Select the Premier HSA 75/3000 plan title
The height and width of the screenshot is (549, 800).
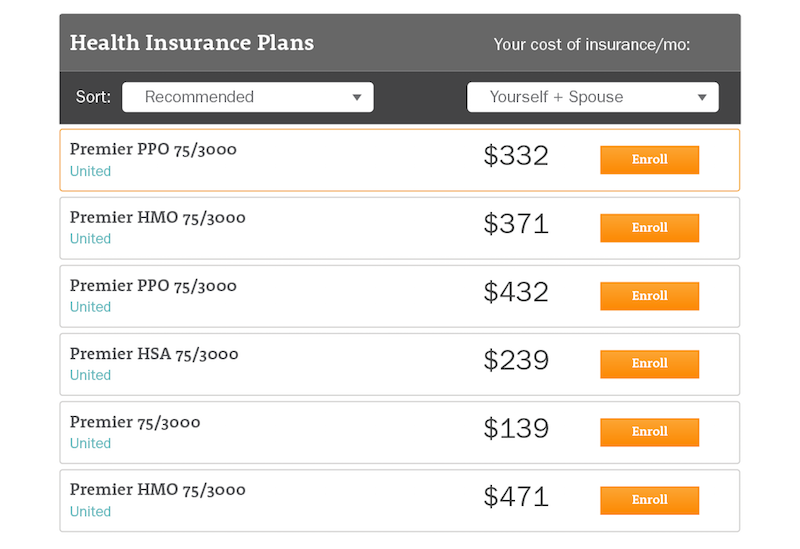154,354
